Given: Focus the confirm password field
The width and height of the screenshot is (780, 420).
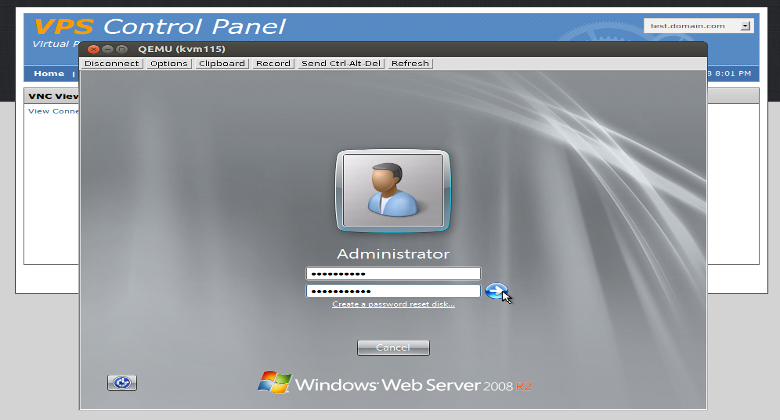Looking at the screenshot, I should 393,291.
